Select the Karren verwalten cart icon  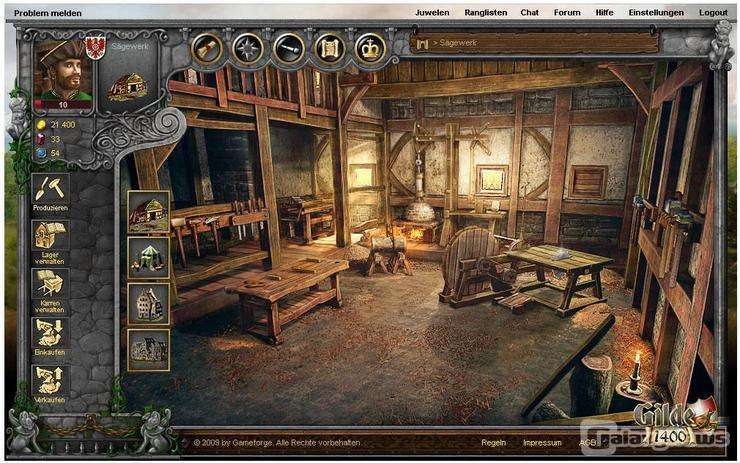point(50,285)
